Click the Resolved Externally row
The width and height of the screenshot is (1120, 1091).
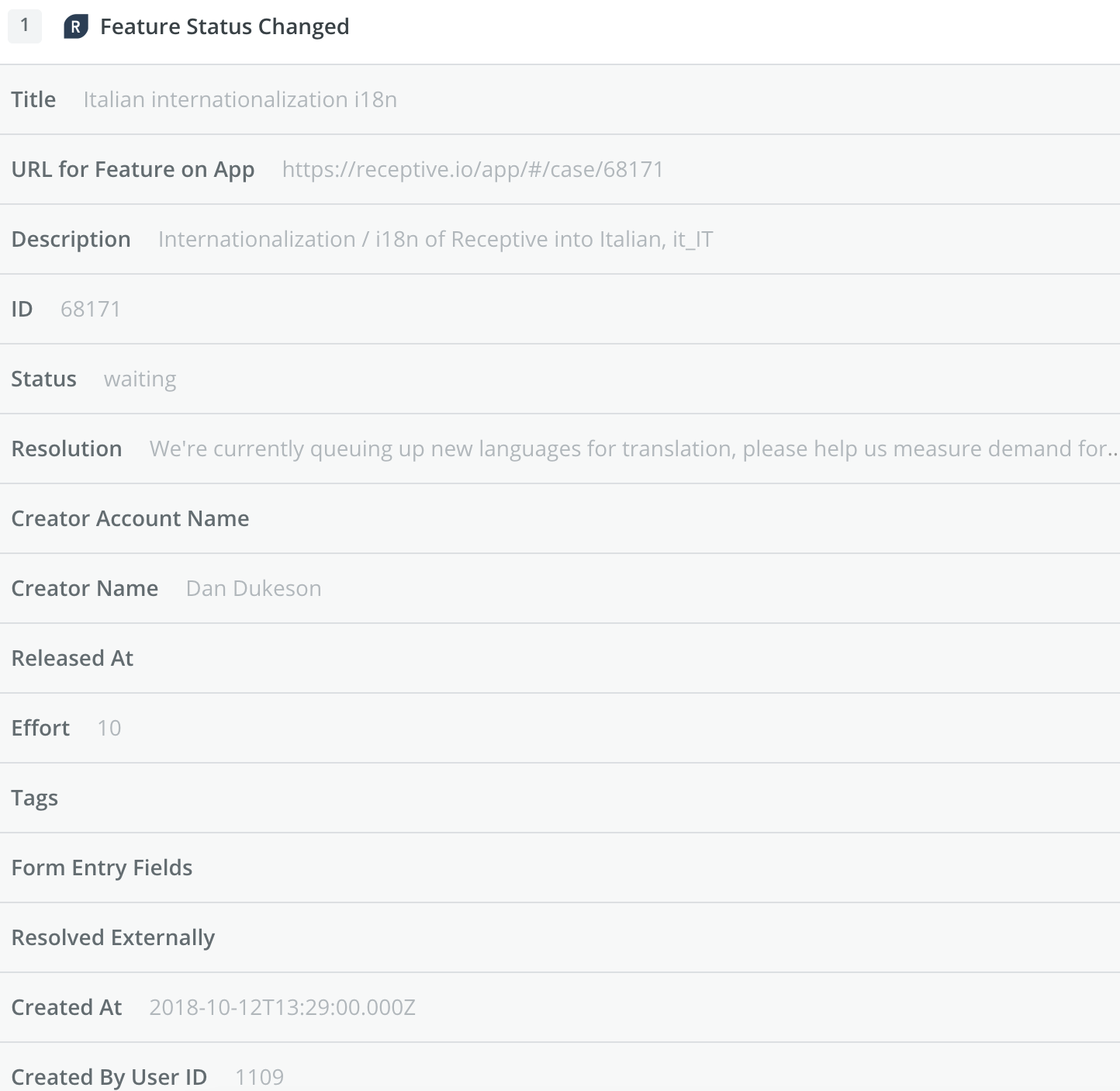tap(560, 937)
